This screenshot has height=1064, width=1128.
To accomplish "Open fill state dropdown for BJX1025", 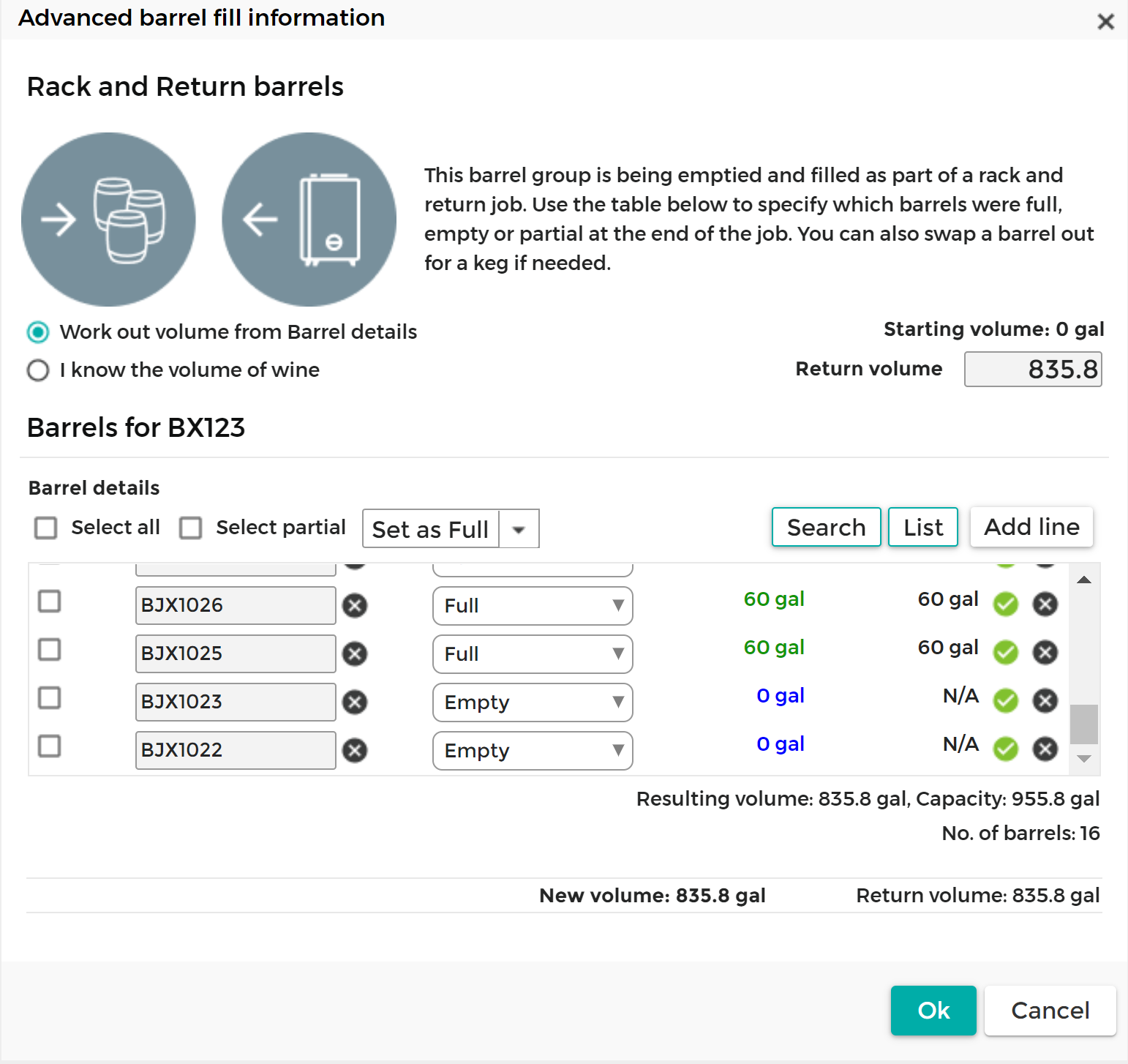I will (x=533, y=654).
